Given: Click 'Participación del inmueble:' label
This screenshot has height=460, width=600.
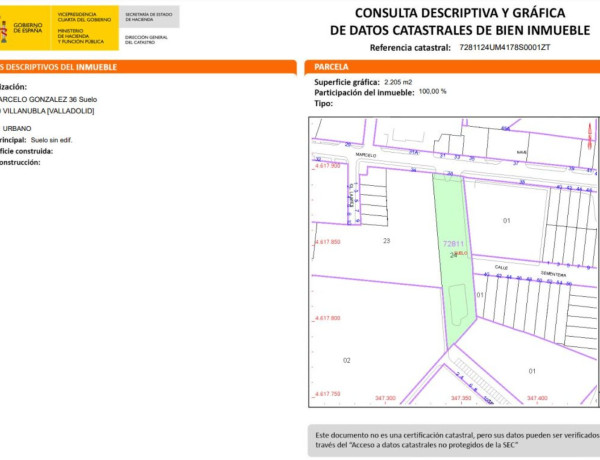Looking at the screenshot, I should [364, 93].
